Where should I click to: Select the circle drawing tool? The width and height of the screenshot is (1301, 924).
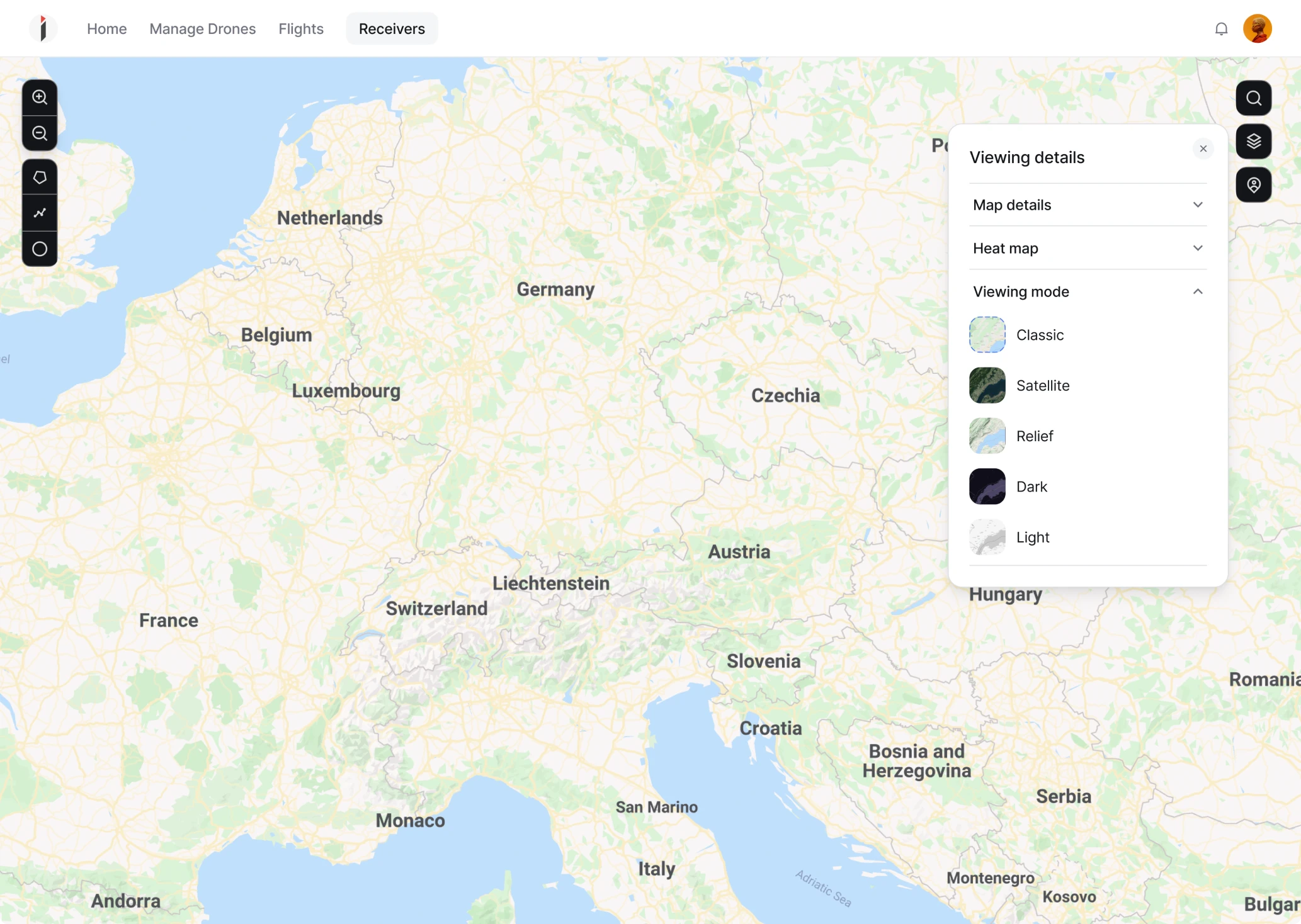coord(40,249)
